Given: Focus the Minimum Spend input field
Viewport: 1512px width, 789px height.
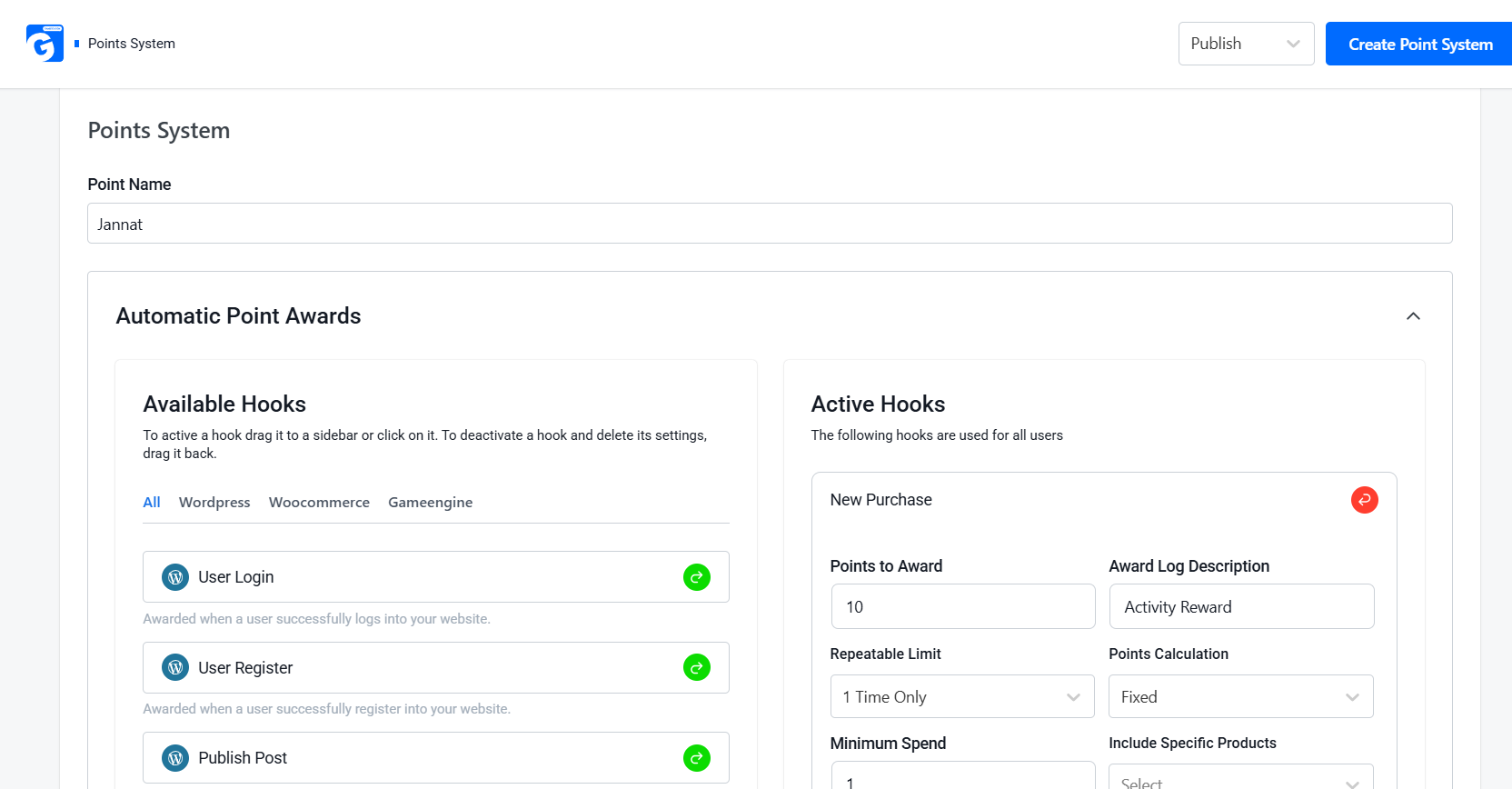Looking at the screenshot, I should [x=963, y=775].
